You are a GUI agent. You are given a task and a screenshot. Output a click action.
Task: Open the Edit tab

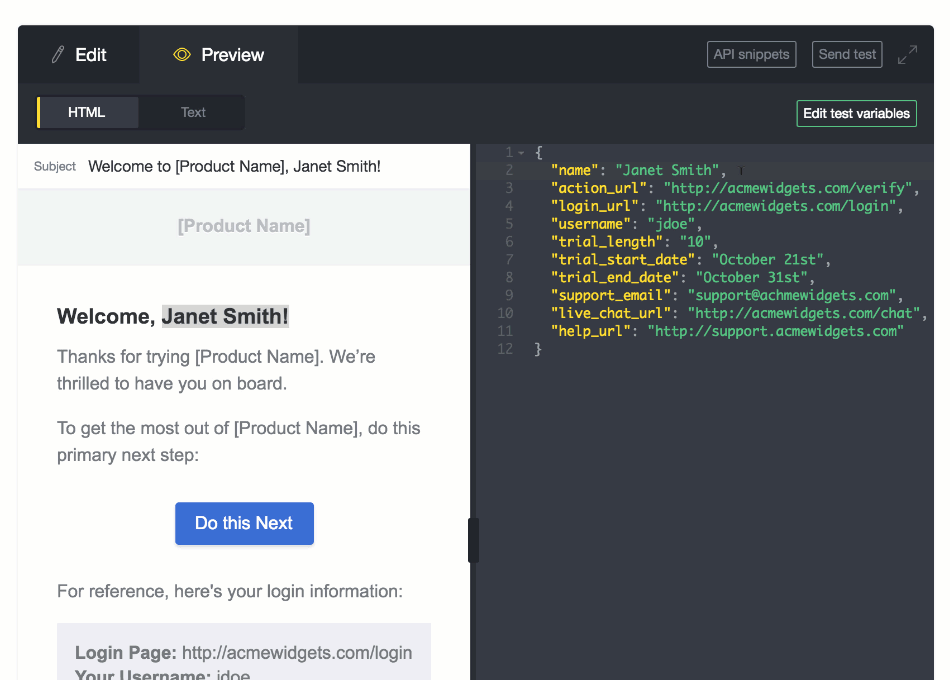coord(78,54)
